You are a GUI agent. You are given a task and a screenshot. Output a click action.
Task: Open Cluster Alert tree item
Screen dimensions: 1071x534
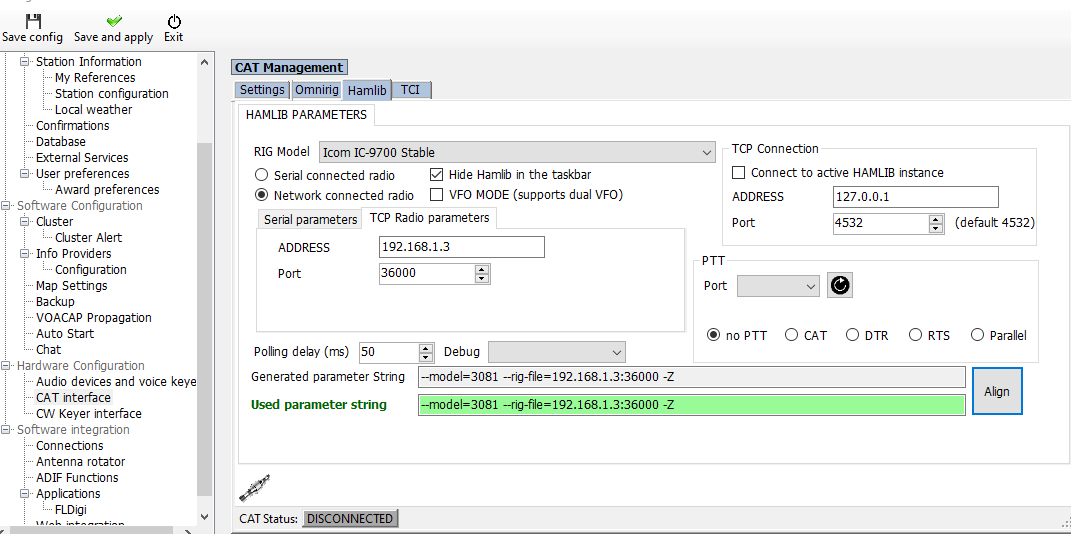[89, 238]
